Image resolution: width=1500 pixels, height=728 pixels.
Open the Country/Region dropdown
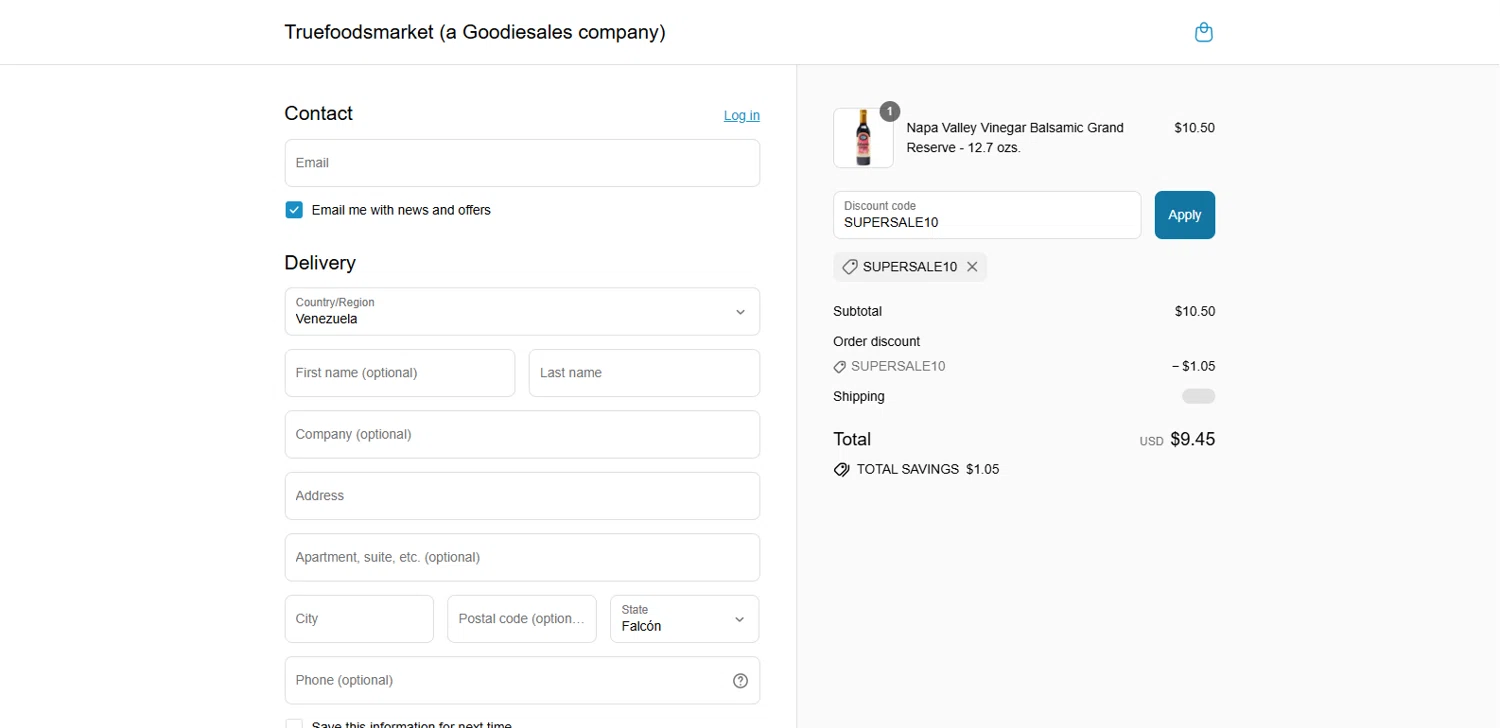coord(522,312)
